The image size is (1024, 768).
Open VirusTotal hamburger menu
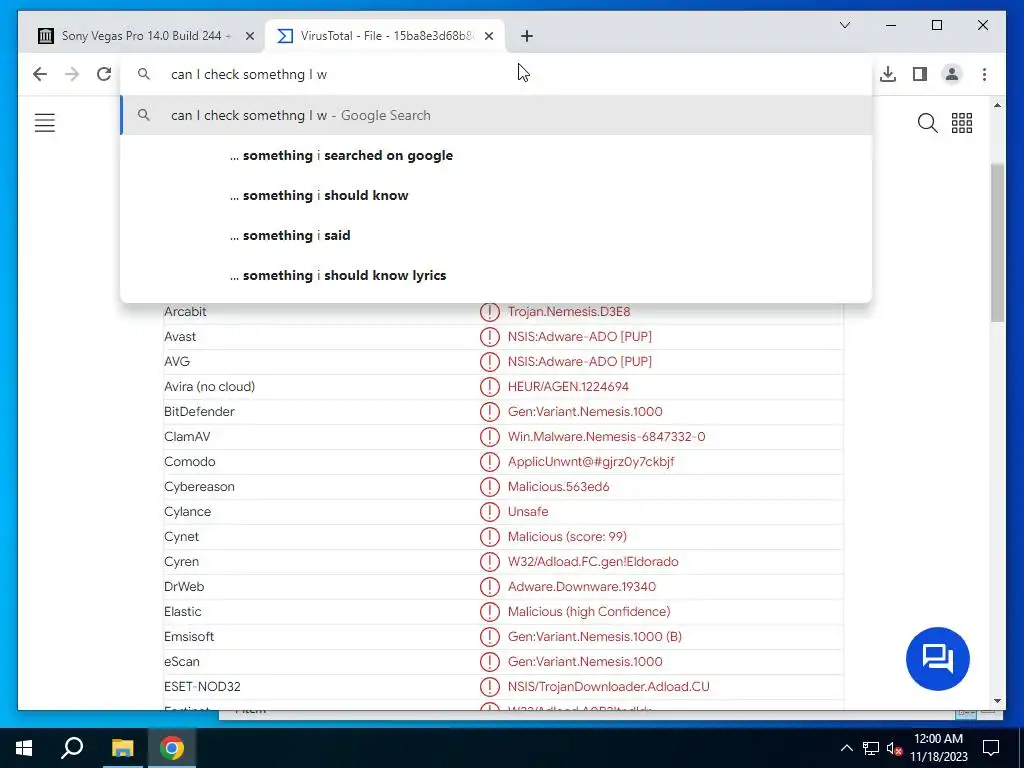click(44, 123)
